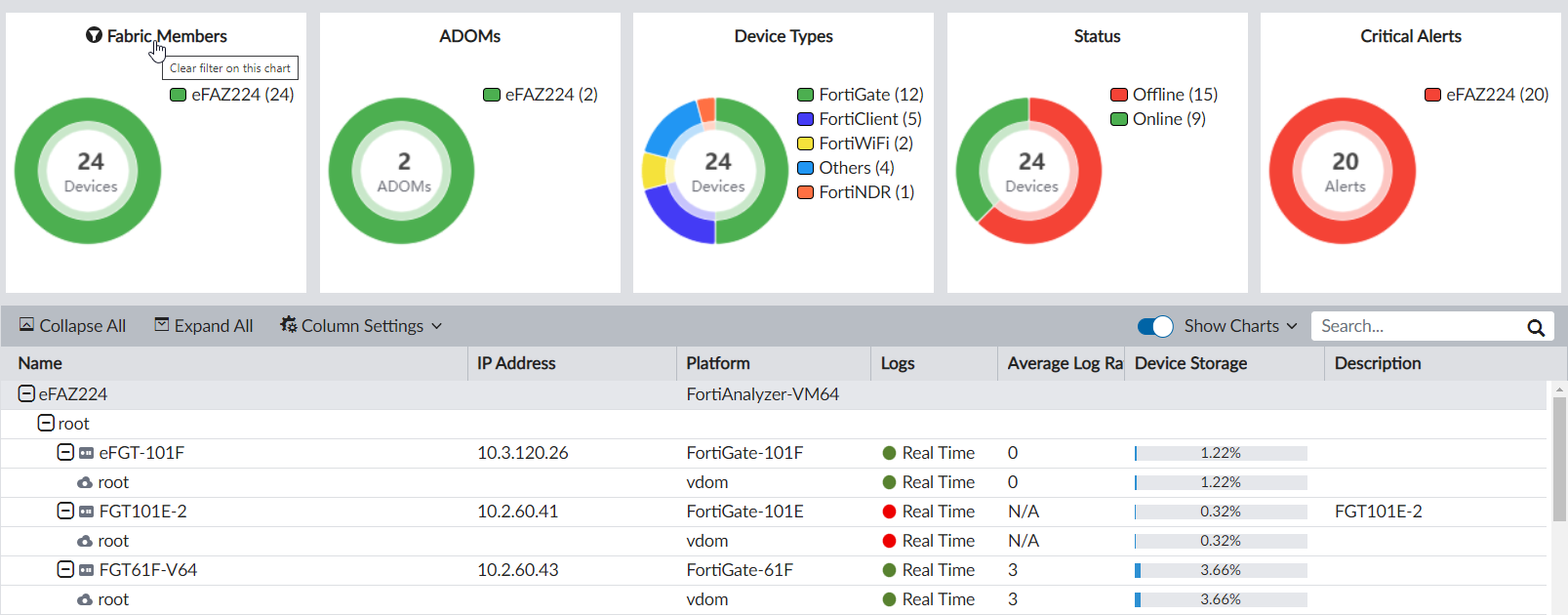Click the Collapse All icon

tap(27, 325)
